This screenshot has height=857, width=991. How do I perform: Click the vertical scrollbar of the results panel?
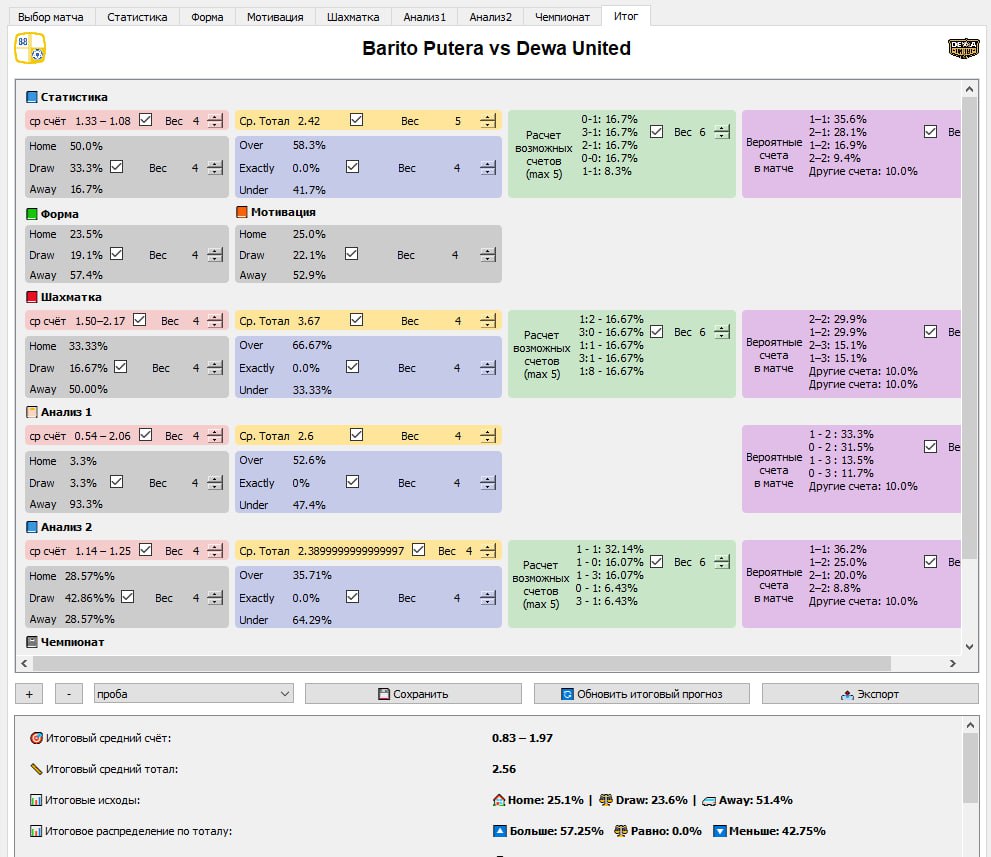[x=970, y=768]
